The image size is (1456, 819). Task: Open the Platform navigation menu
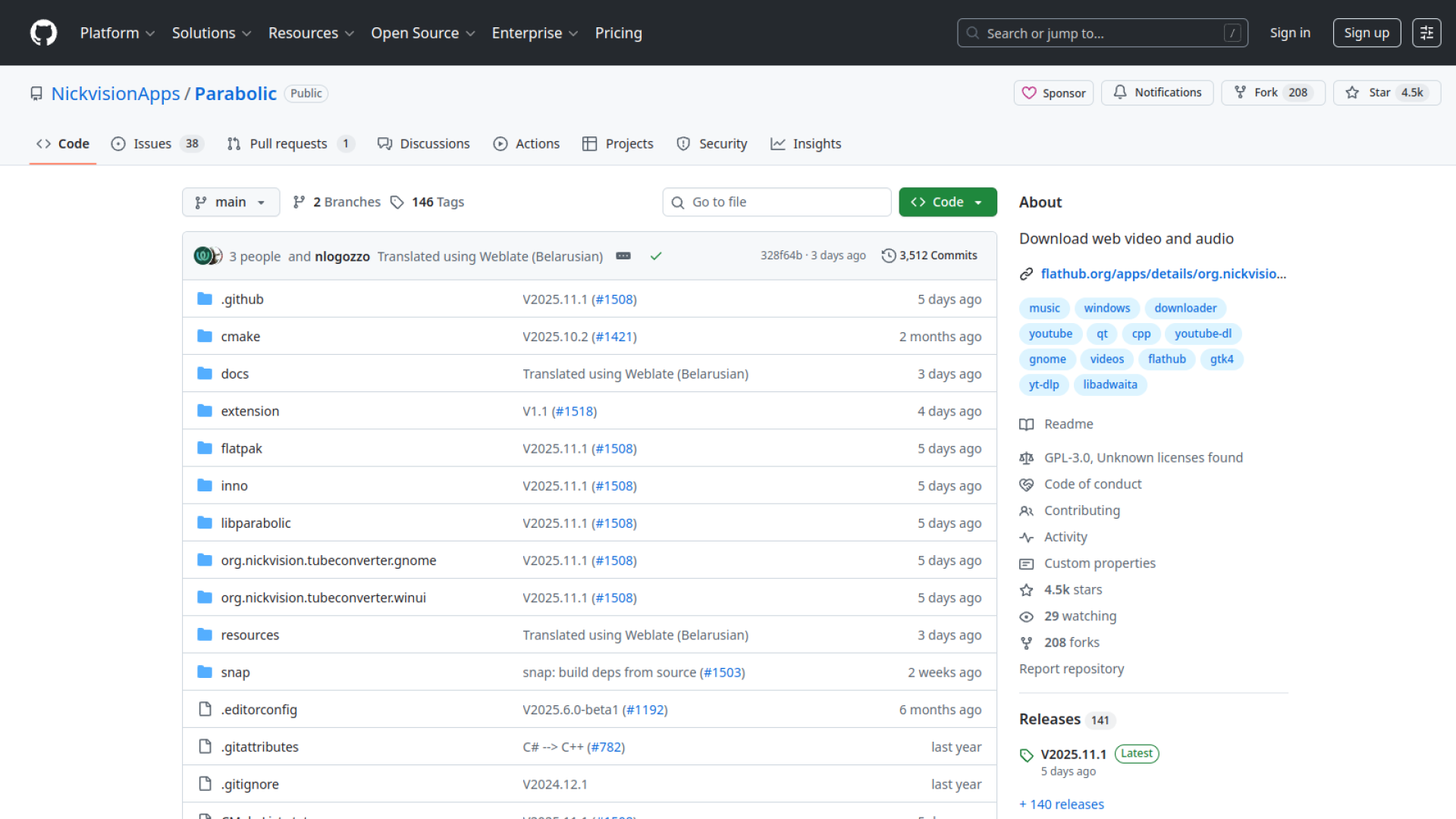click(117, 33)
